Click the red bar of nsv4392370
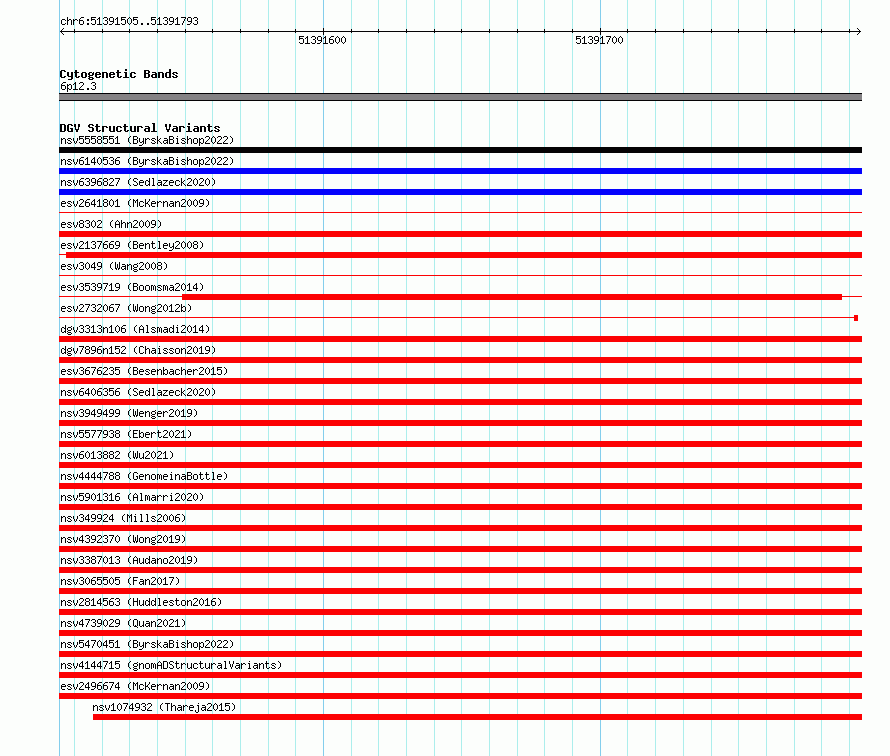 [x=460, y=549]
